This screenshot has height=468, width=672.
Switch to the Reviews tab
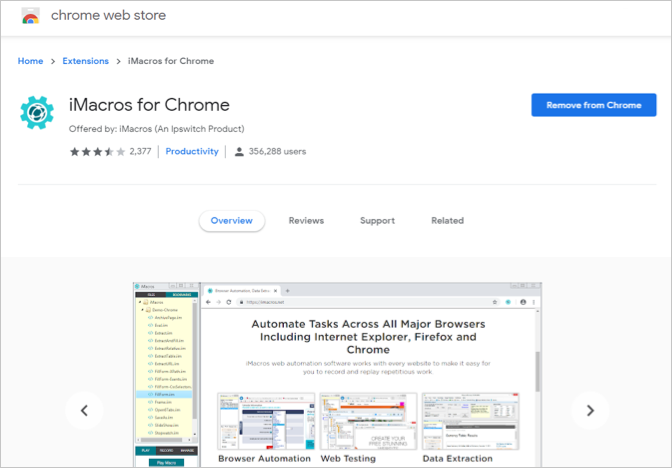306,221
